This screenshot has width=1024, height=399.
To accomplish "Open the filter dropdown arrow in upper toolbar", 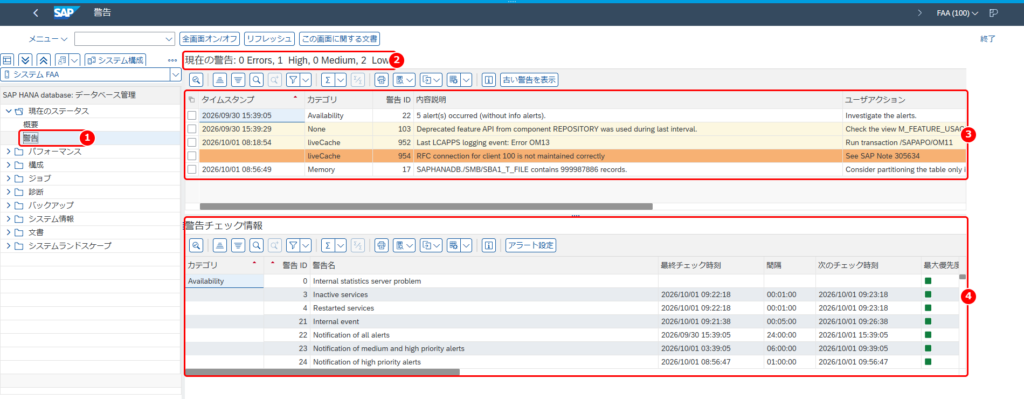I will [x=306, y=80].
